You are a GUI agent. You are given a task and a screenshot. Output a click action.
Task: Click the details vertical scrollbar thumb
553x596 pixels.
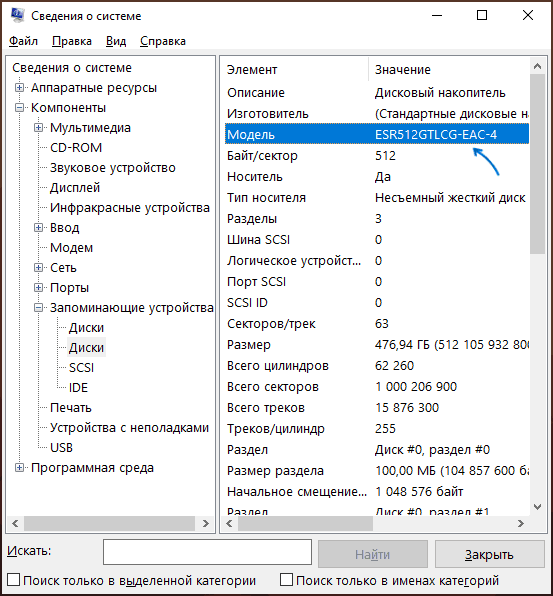537,163
